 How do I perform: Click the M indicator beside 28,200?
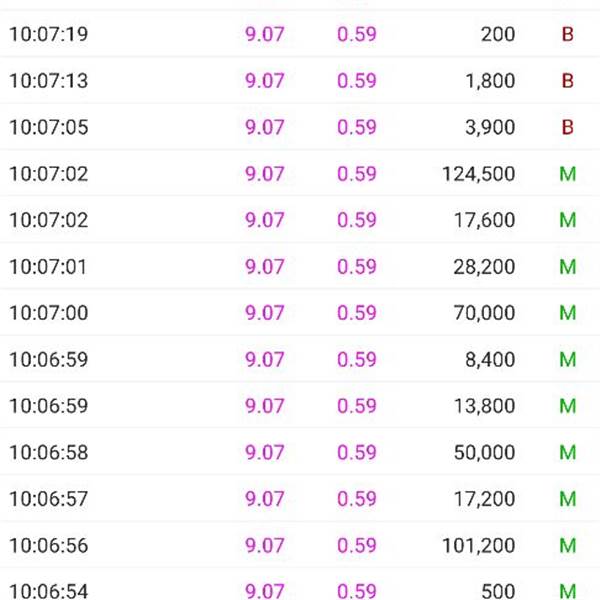coord(567,267)
